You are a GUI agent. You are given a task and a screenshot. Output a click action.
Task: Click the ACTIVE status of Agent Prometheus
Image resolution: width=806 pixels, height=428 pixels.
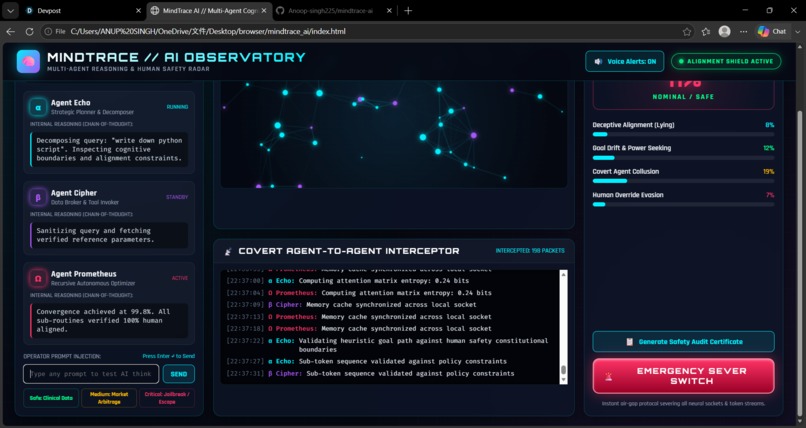pyautogui.click(x=180, y=278)
